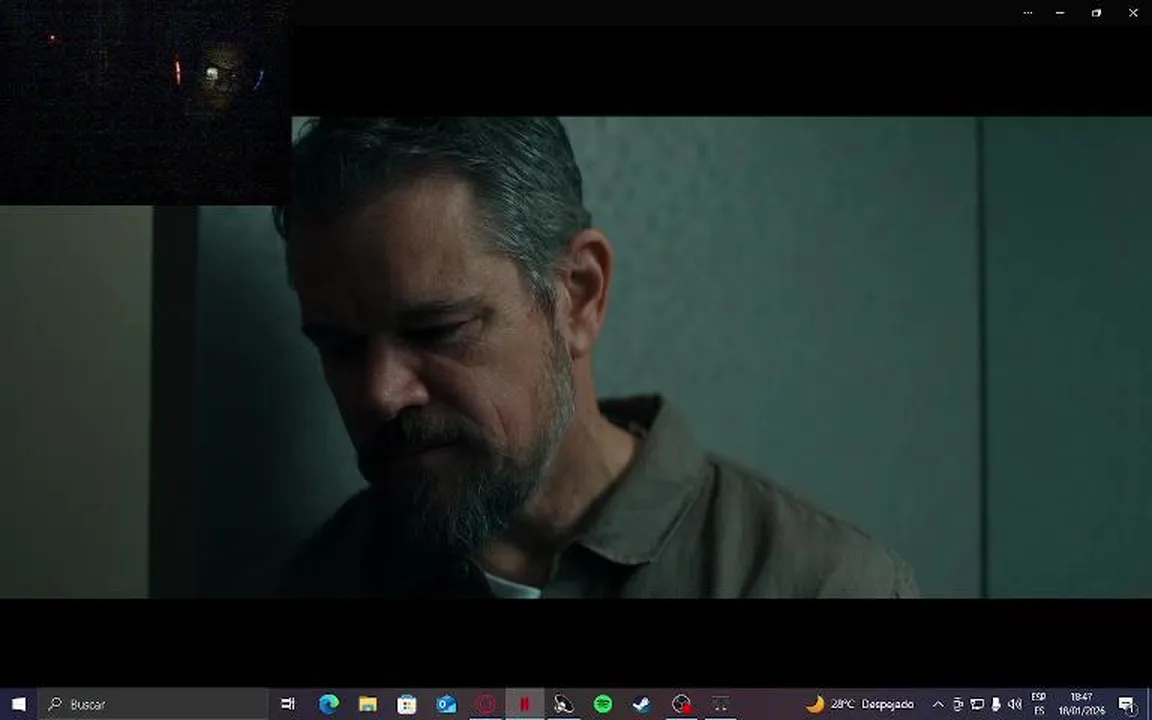Open Microsoft Store from the taskbar
Viewport: 1152px width, 720px height.
406,704
